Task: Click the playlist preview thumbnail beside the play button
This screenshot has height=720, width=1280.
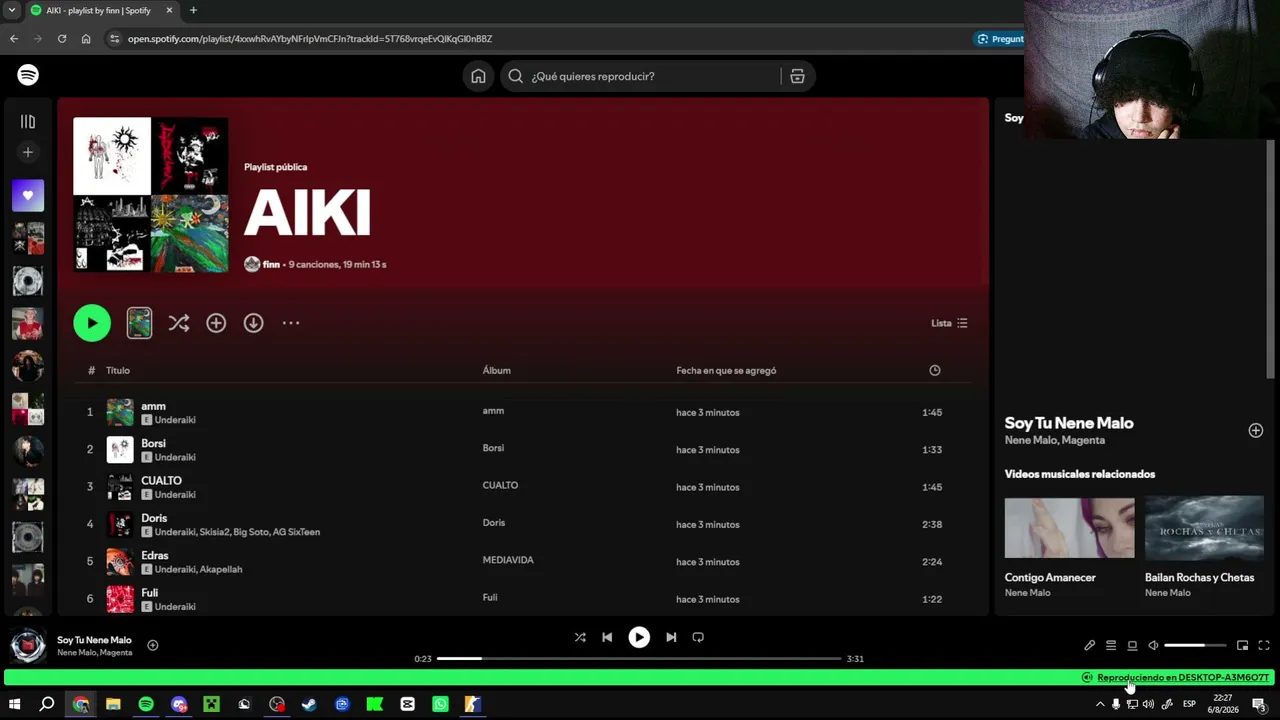Action: (x=140, y=323)
